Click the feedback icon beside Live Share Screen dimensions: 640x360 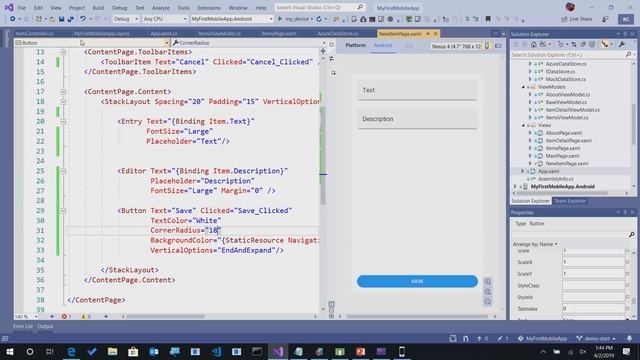[x=606, y=19]
